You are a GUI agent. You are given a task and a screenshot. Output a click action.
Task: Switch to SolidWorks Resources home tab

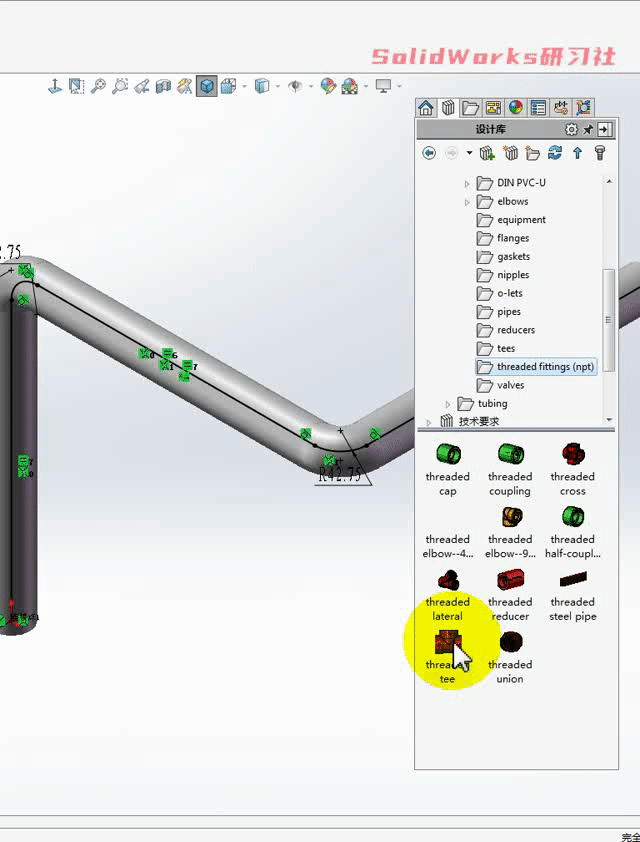(426, 108)
